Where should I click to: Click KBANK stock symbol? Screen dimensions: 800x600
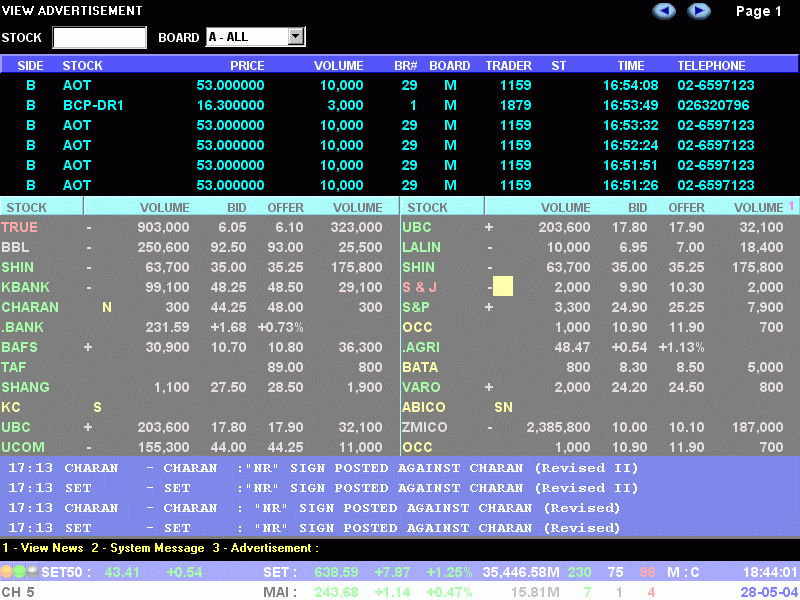pyautogui.click(x=25, y=287)
